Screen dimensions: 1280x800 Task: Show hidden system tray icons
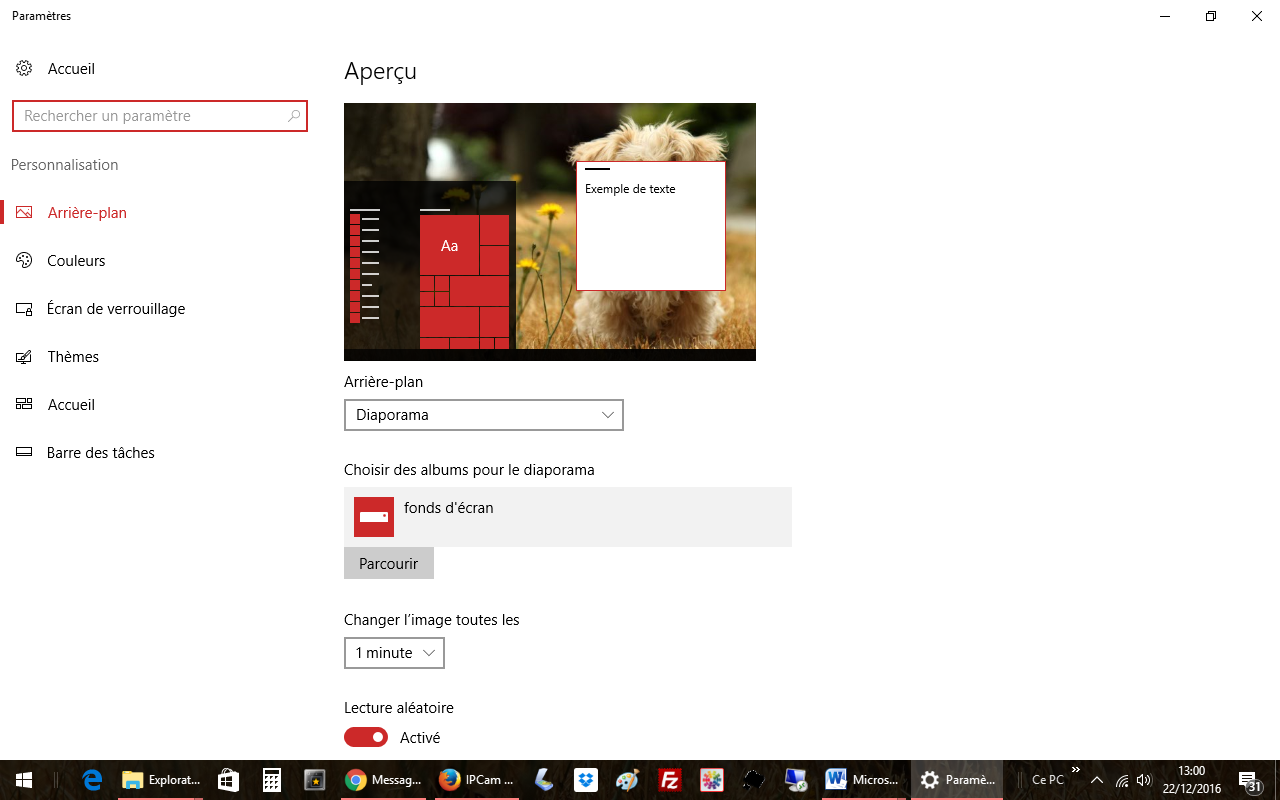pos(1097,780)
